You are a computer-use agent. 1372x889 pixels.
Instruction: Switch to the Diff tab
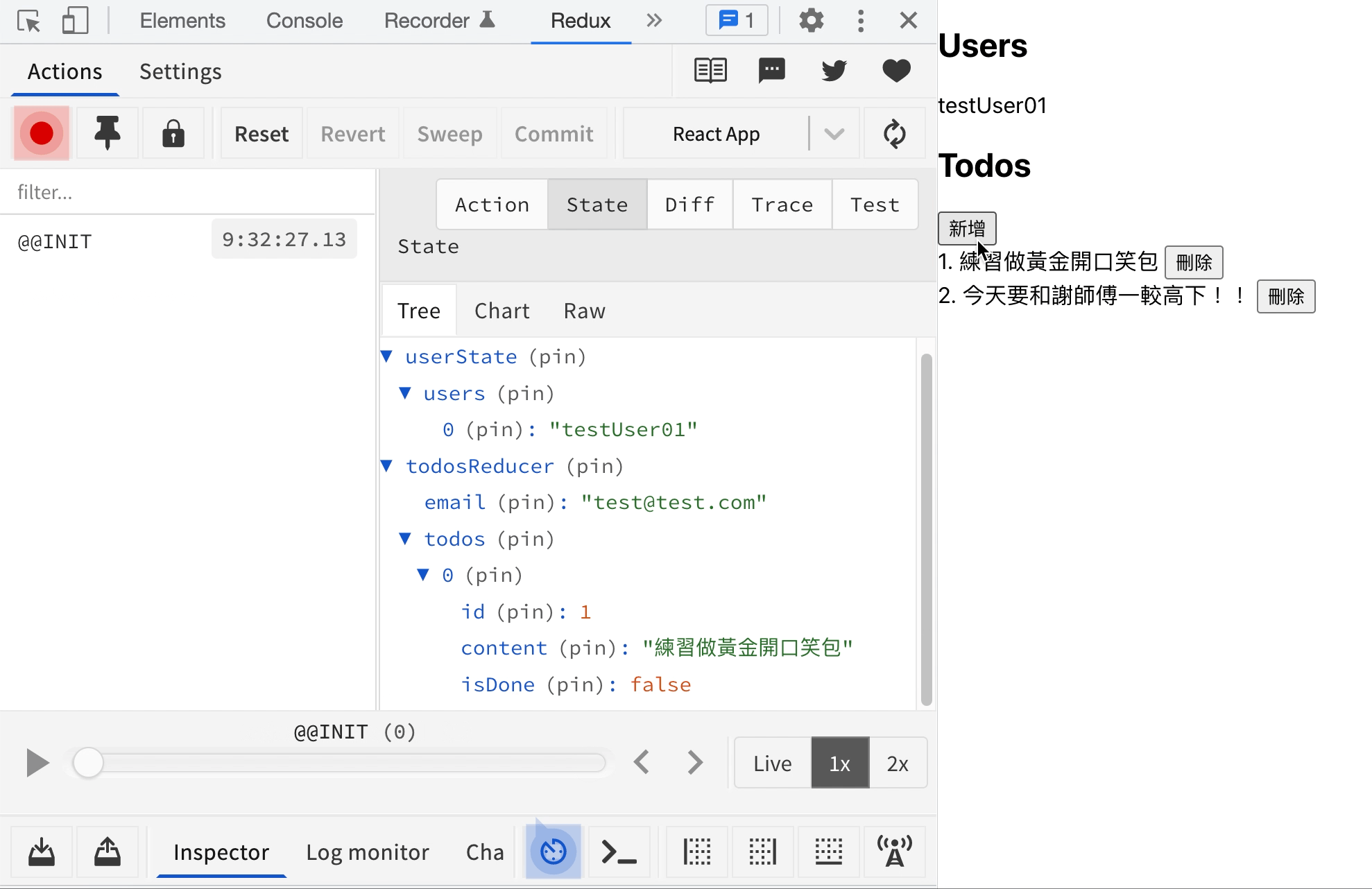[689, 205]
